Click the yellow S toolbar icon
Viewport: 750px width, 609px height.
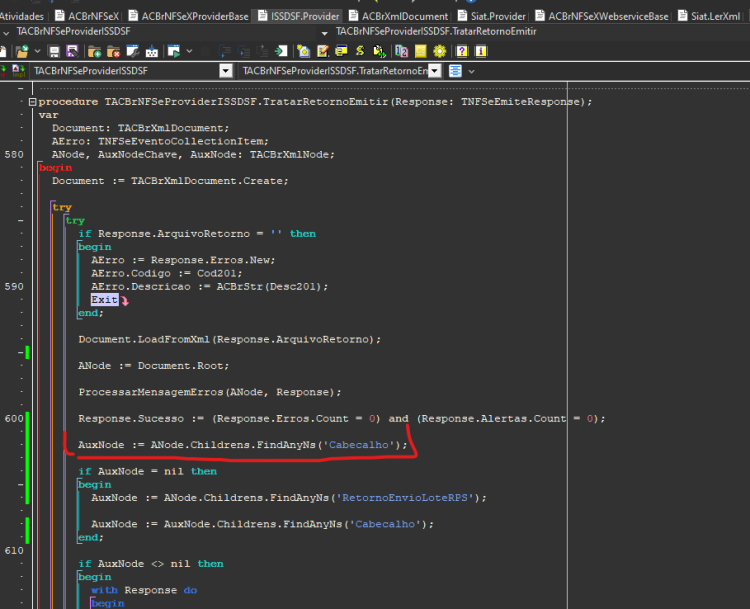(360, 51)
